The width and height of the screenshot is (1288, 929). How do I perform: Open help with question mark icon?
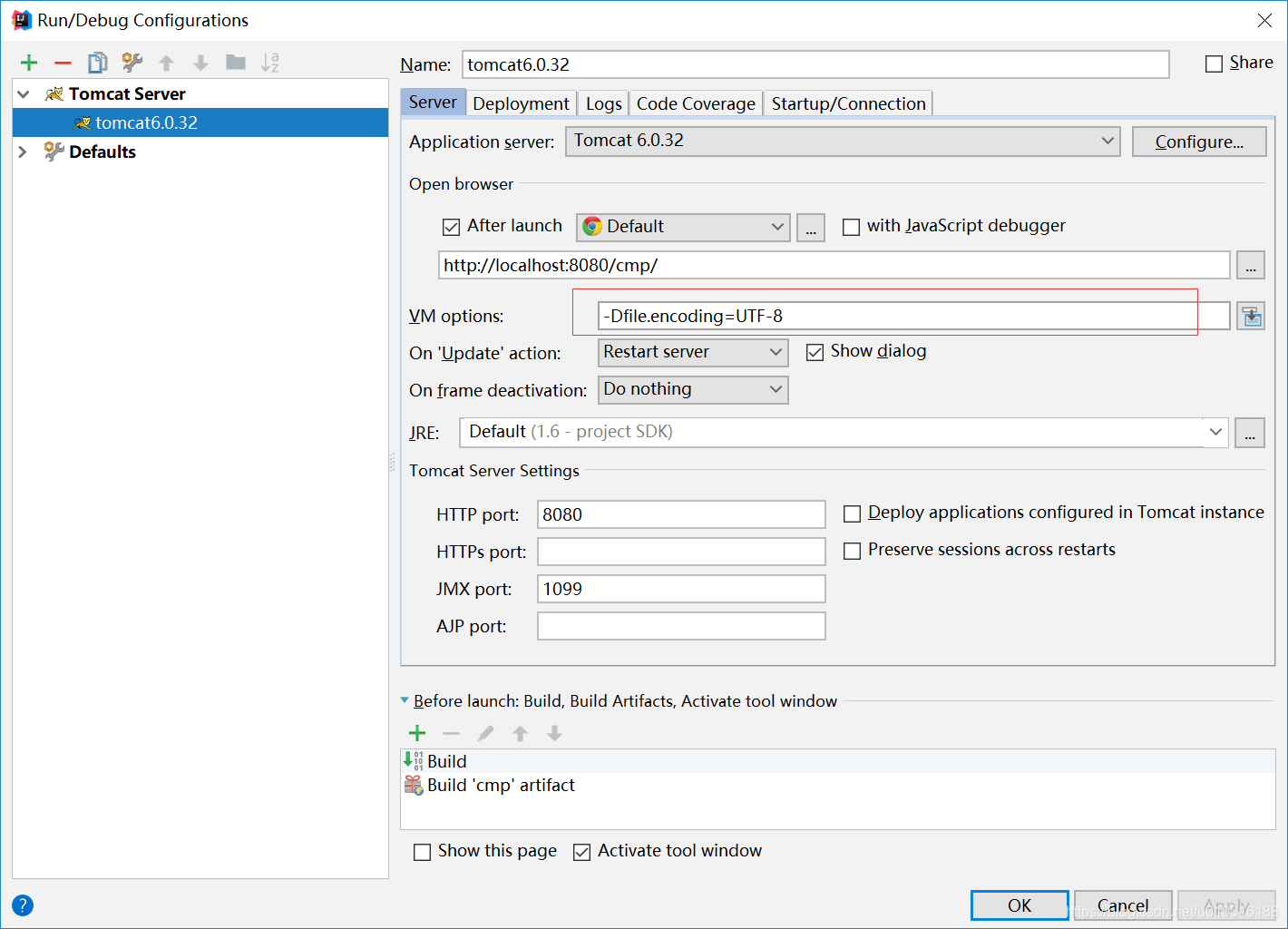pos(23,905)
